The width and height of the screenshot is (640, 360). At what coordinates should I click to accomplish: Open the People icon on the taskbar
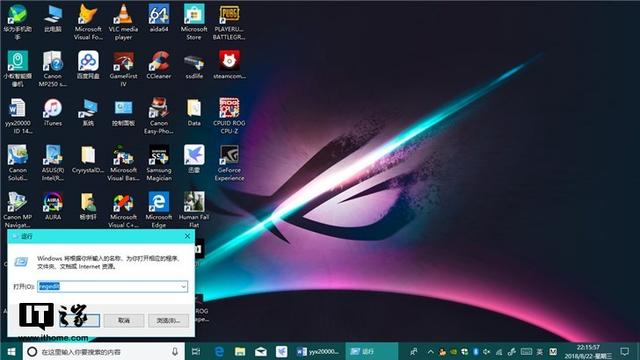point(414,351)
